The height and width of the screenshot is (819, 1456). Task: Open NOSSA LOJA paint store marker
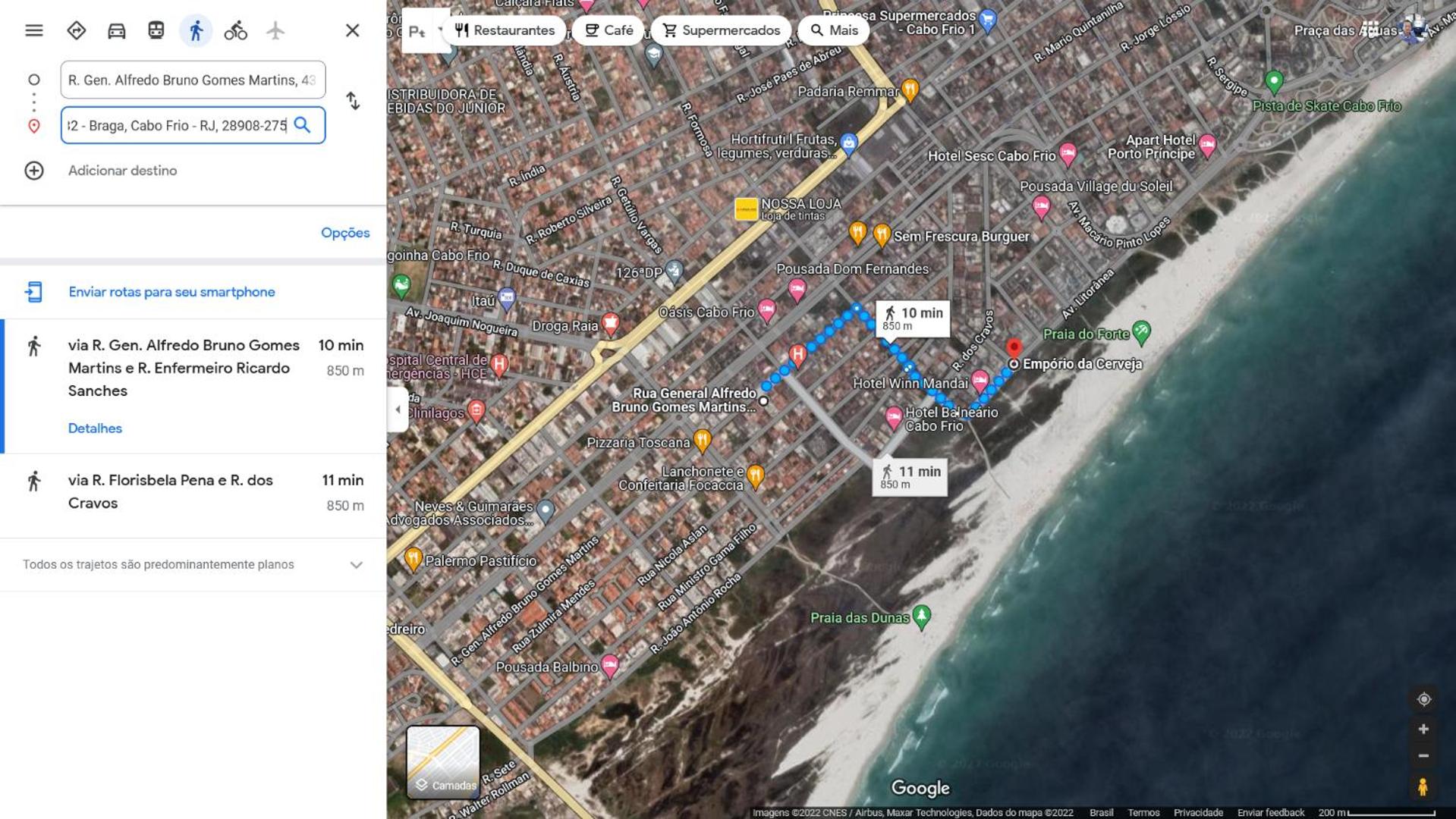click(747, 209)
